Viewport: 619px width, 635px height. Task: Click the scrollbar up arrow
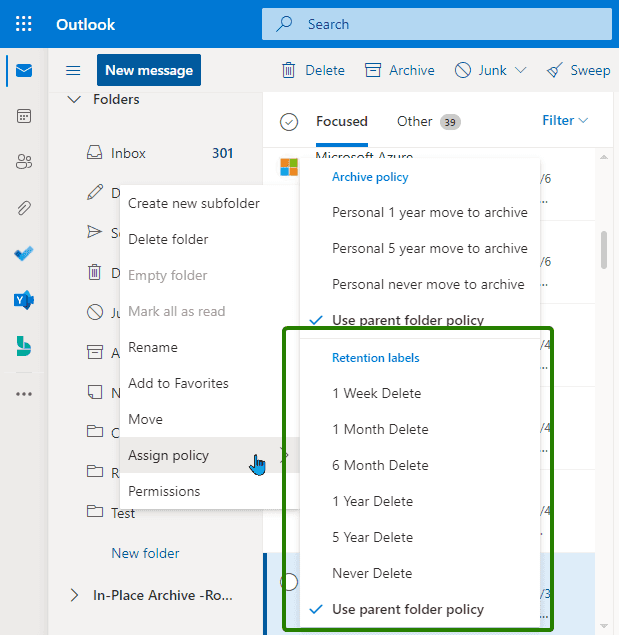point(604,157)
